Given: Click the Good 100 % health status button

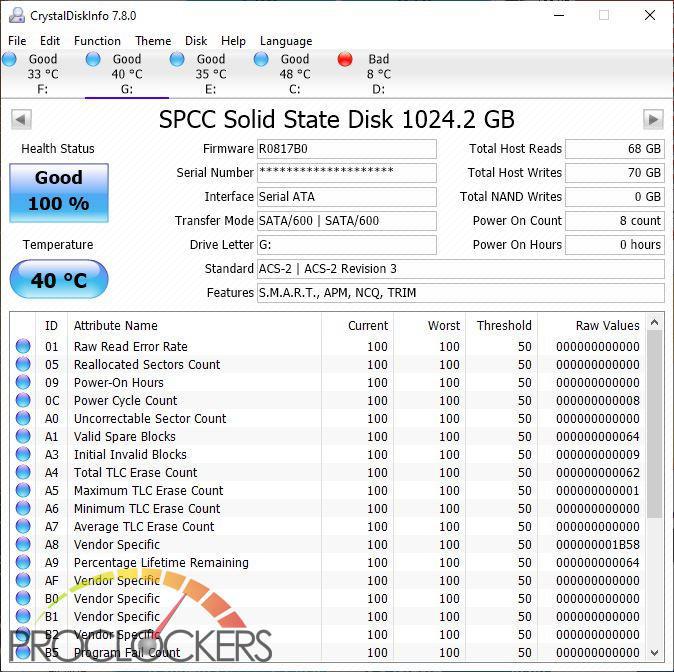Looking at the screenshot, I should 59,193.
